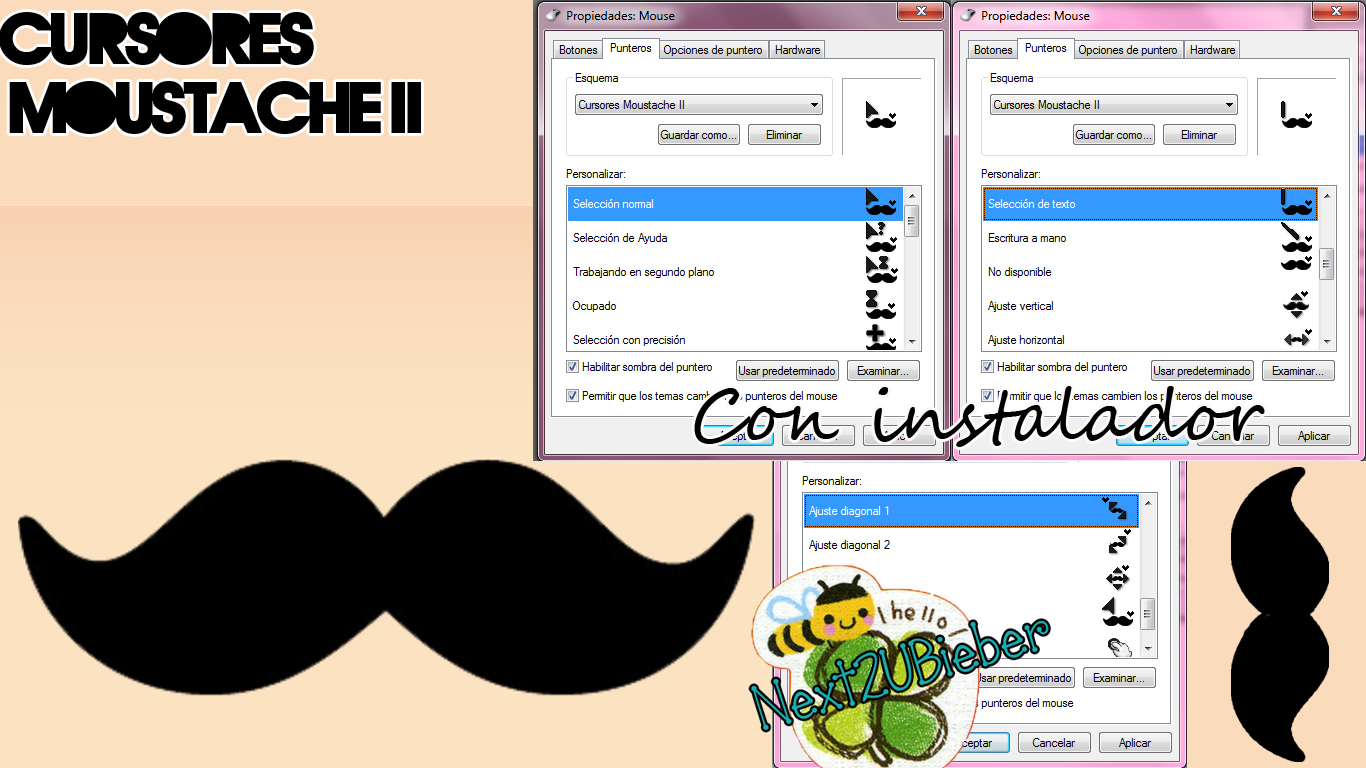Disable Permitir que los temas cambien los punteros

tap(572, 395)
